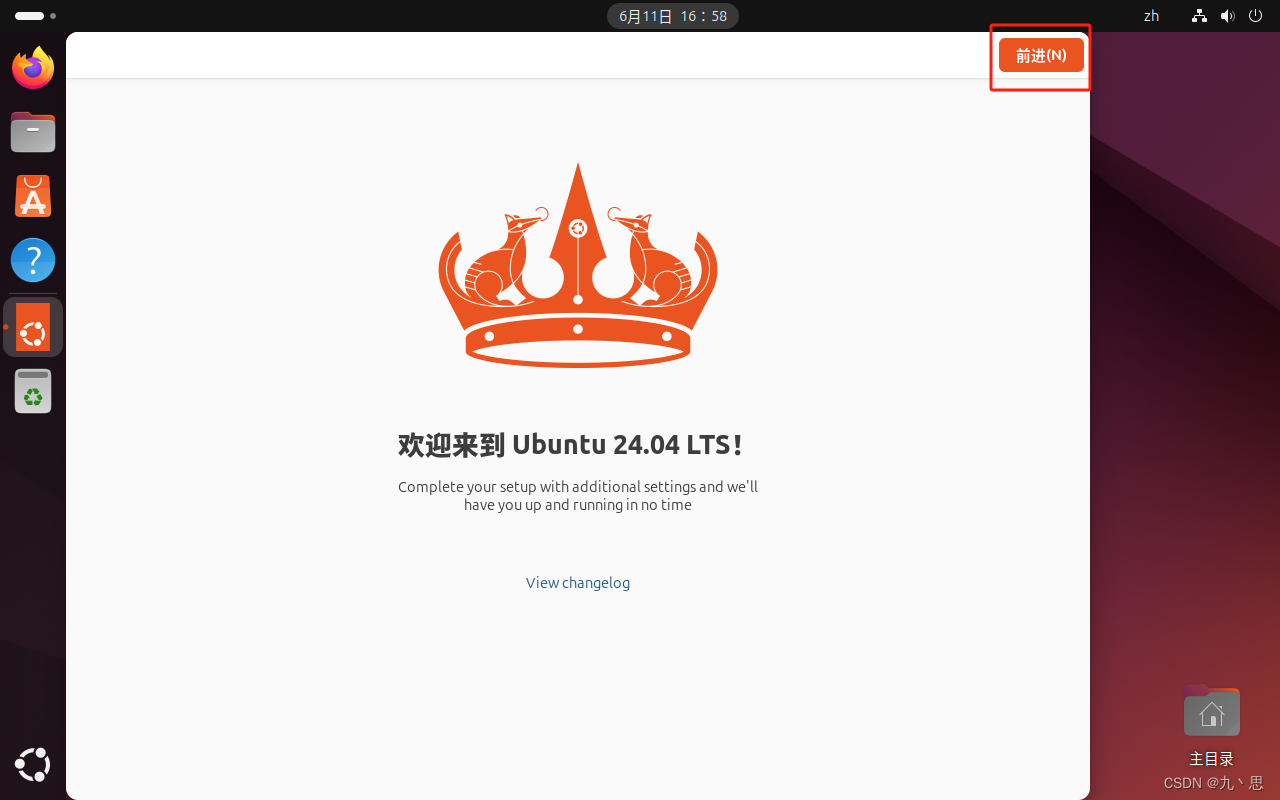
Task: Open the Ubuntu Help application
Action: click(x=32, y=259)
